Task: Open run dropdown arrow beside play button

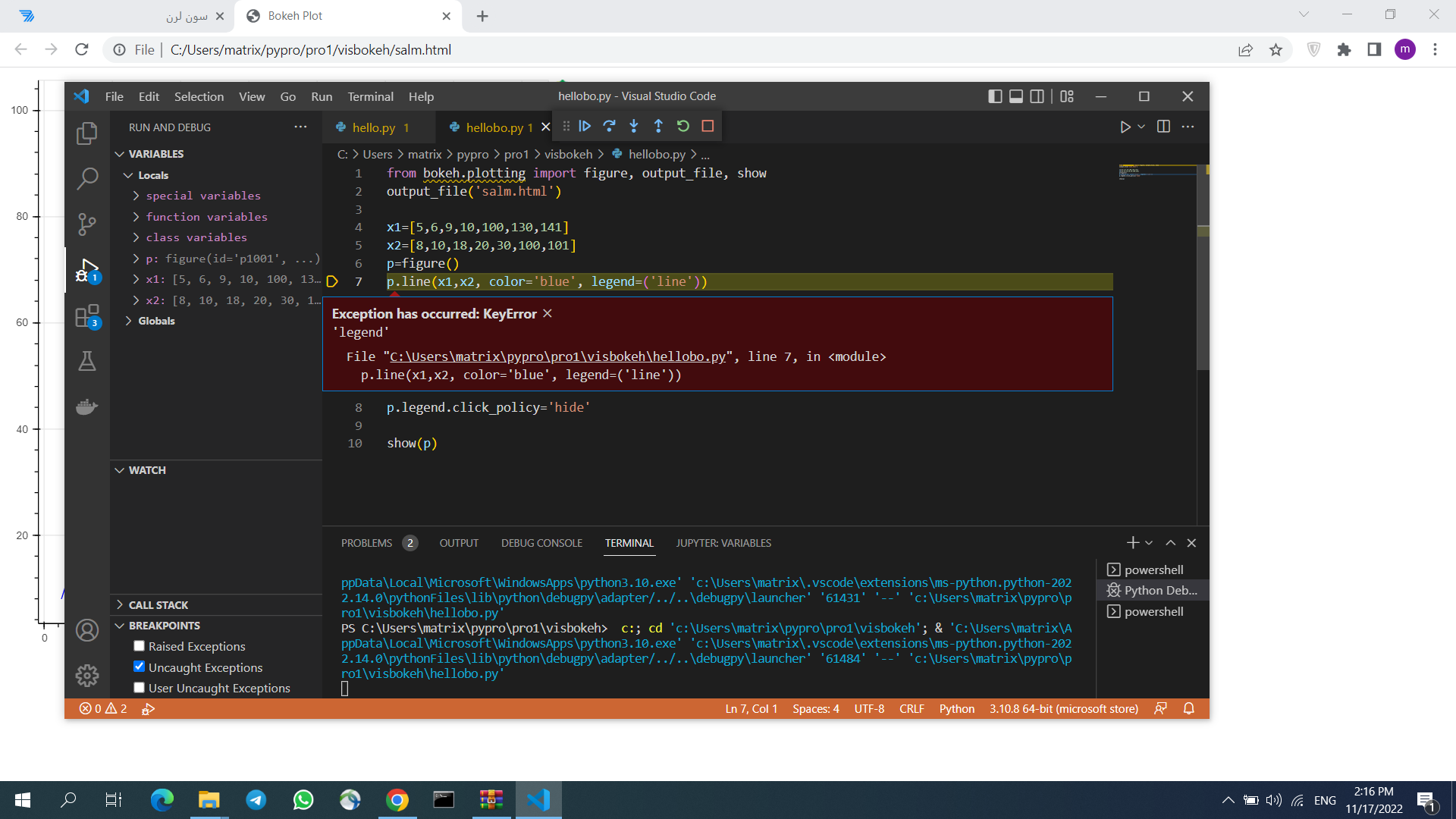Action: coord(1141,127)
